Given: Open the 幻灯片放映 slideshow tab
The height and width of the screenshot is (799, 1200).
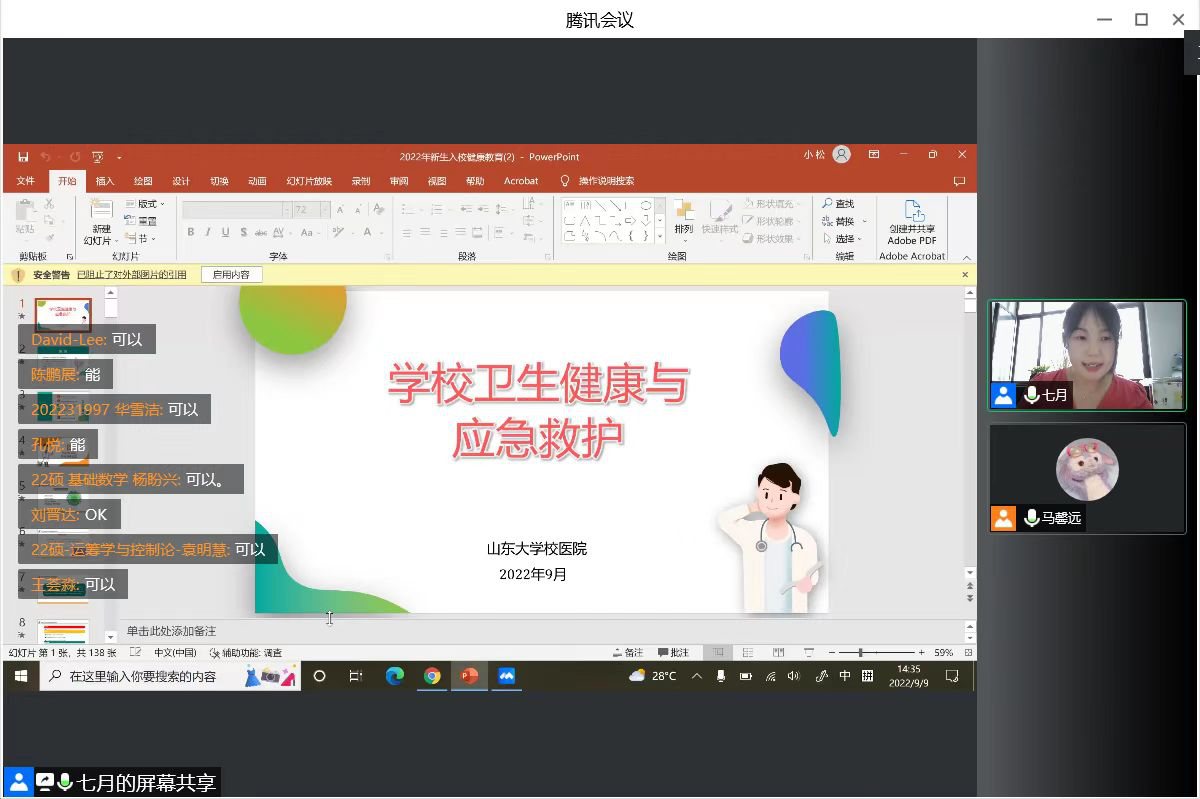Looking at the screenshot, I should 309,181.
